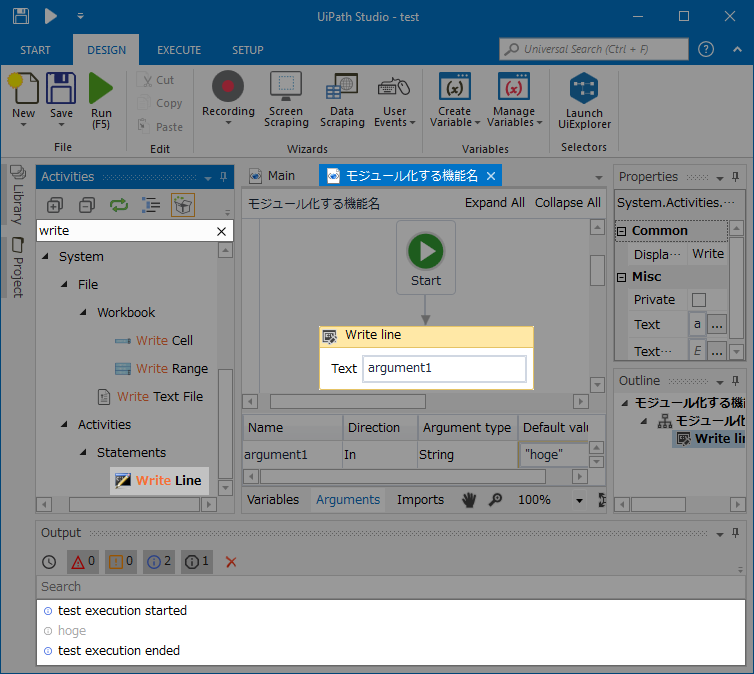Image resolution: width=754 pixels, height=674 pixels.
Task: Open the Imports panel tab
Action: (420, 500)
